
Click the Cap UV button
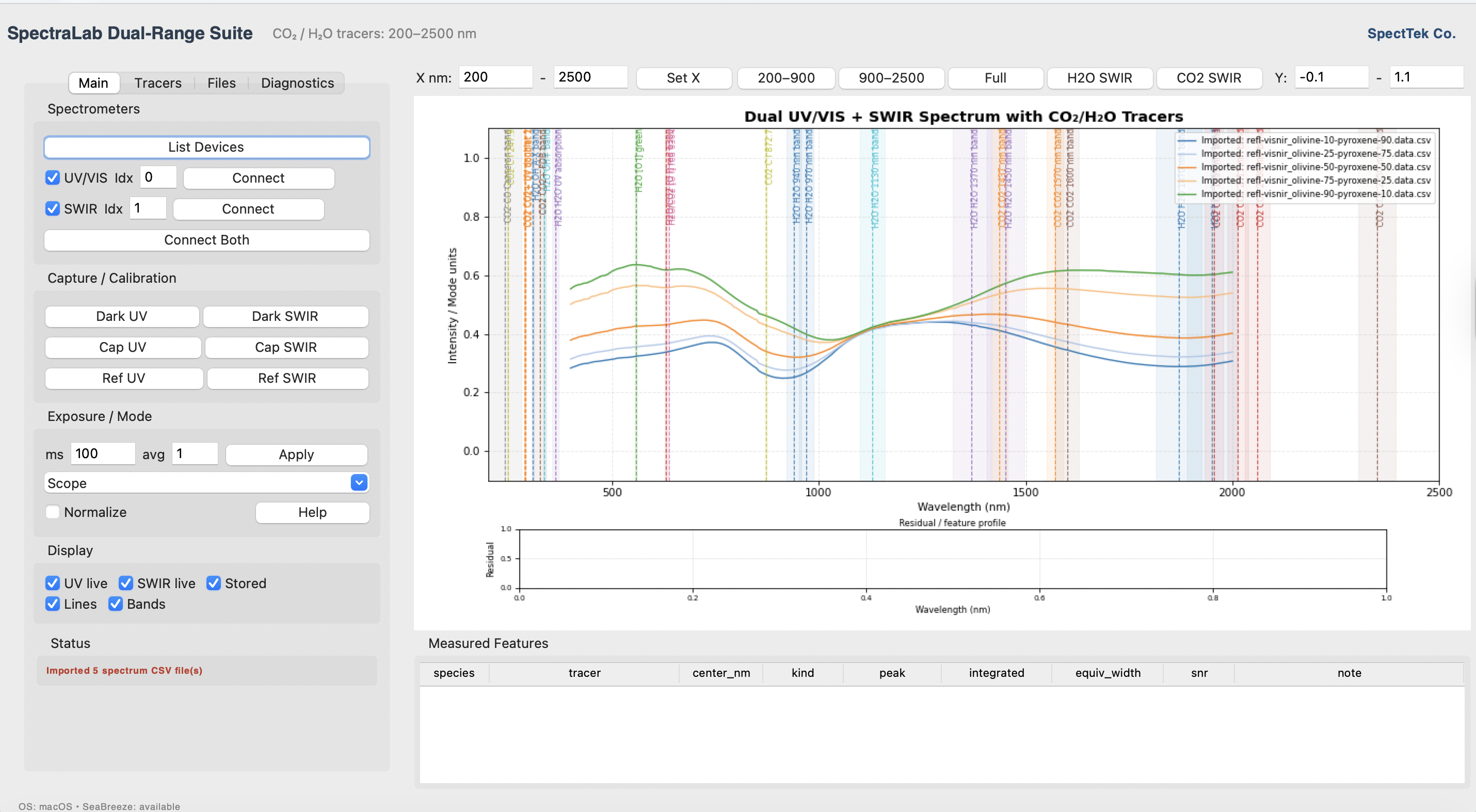point(123,348)
